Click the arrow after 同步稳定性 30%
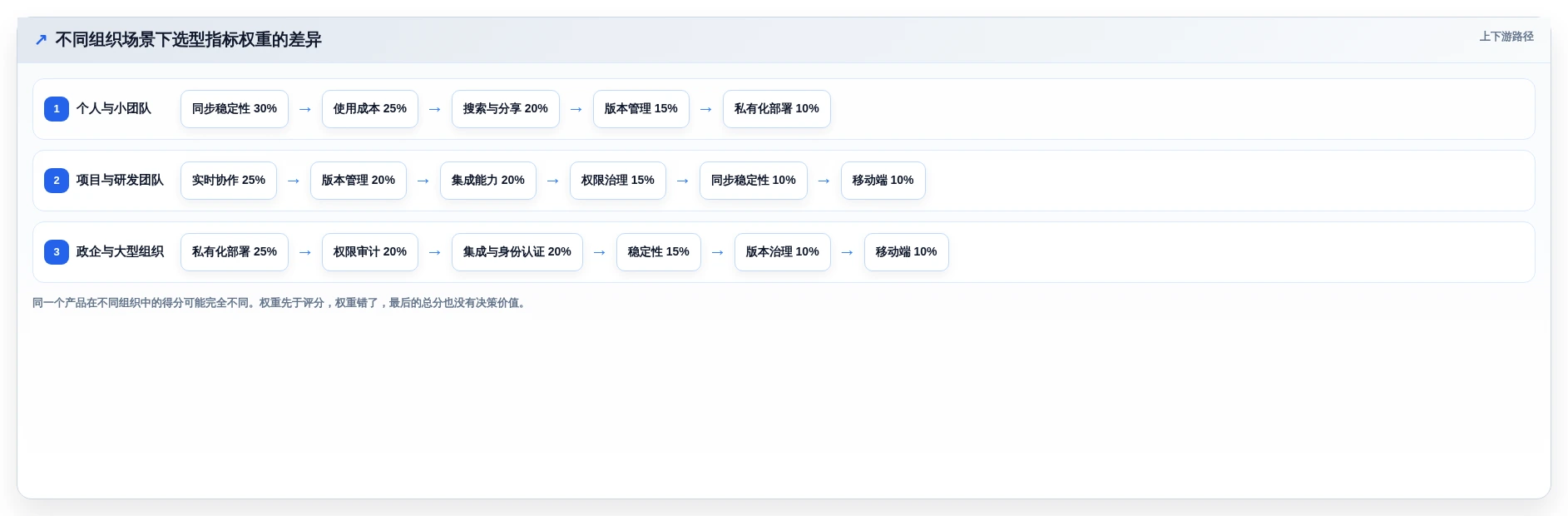Screen dimensions: 1568x516 coord(305,109)
